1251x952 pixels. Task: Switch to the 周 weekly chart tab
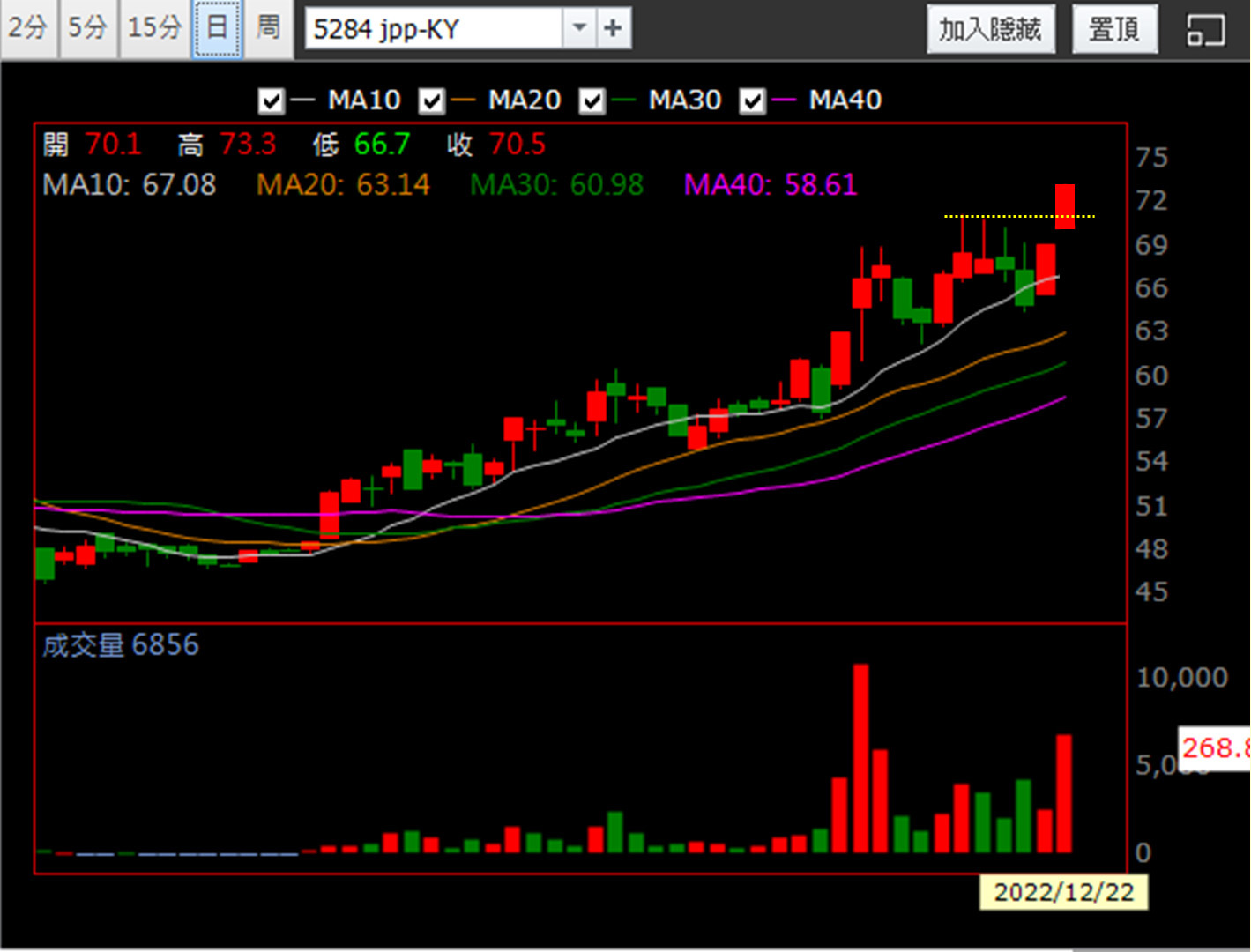268,28
